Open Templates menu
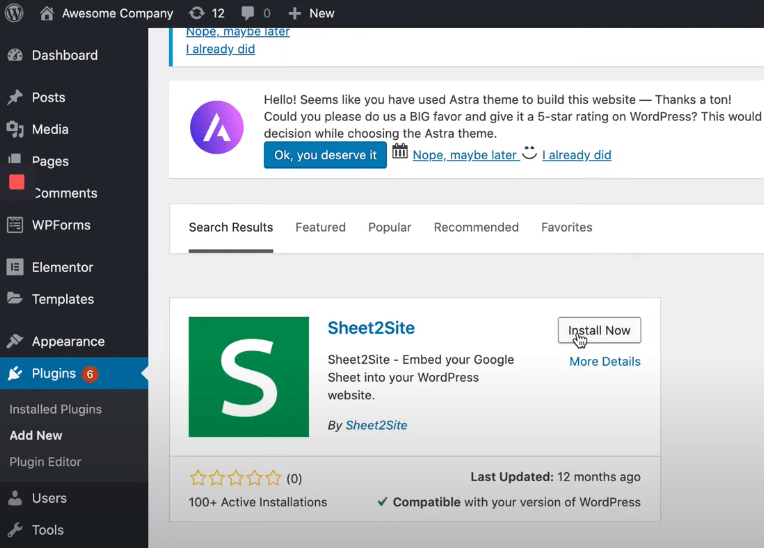This screenshot has height=548, width=764. pyautogui.click(x=63, y=299)
